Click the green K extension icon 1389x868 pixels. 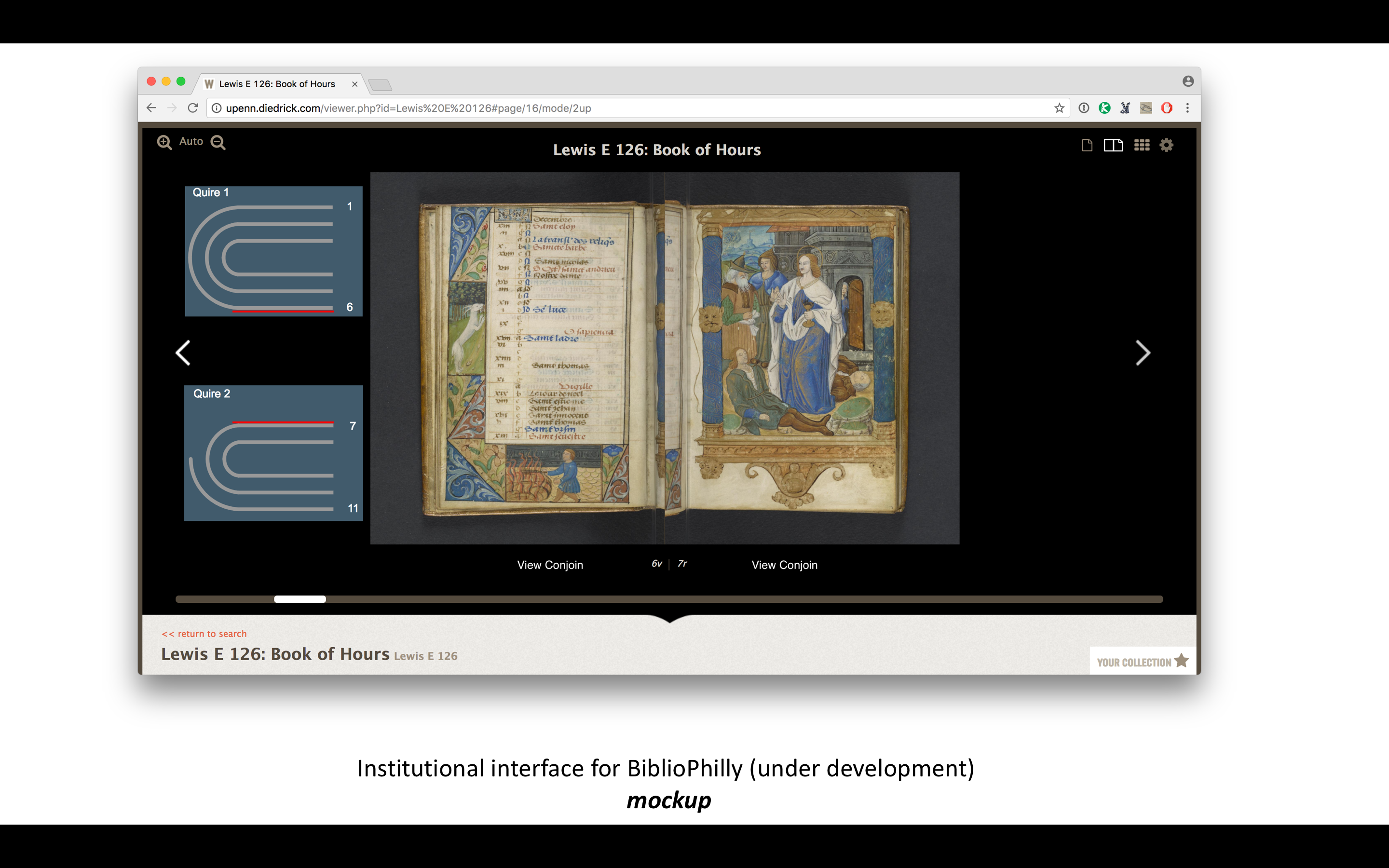coord(1104,108)
